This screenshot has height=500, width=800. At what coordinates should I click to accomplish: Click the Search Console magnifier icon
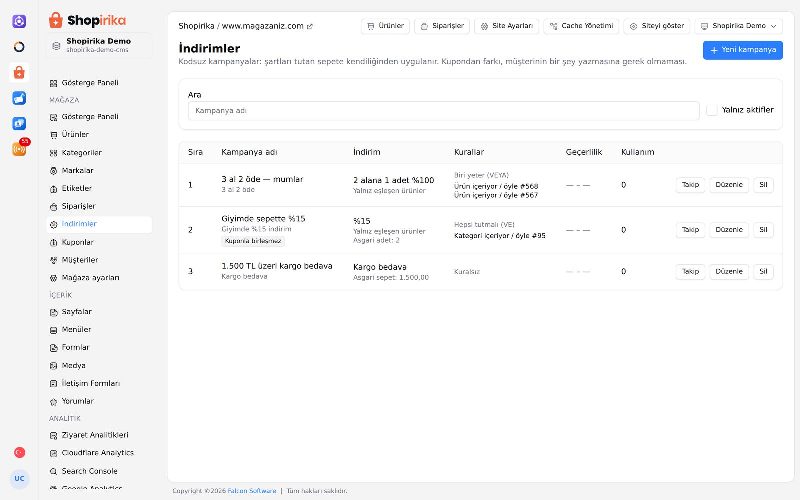point(54,471)
